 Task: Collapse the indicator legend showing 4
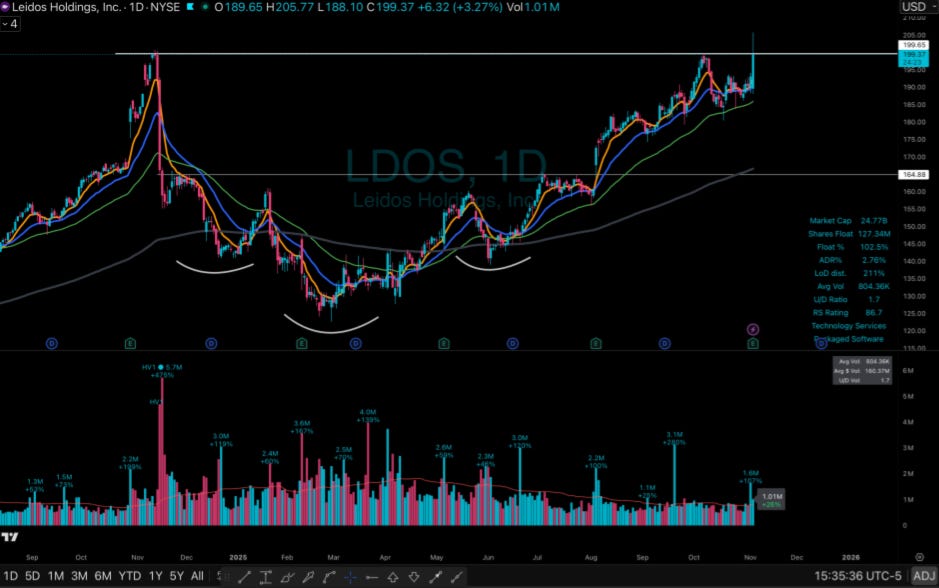coord(10,24)
